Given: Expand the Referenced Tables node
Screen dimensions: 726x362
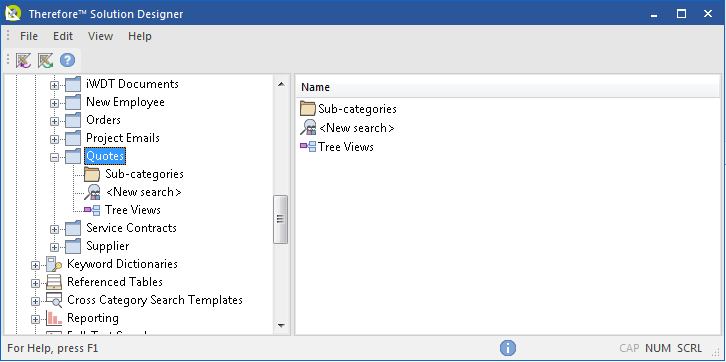Looking at the screenshot, I should [x=36, y=284].
